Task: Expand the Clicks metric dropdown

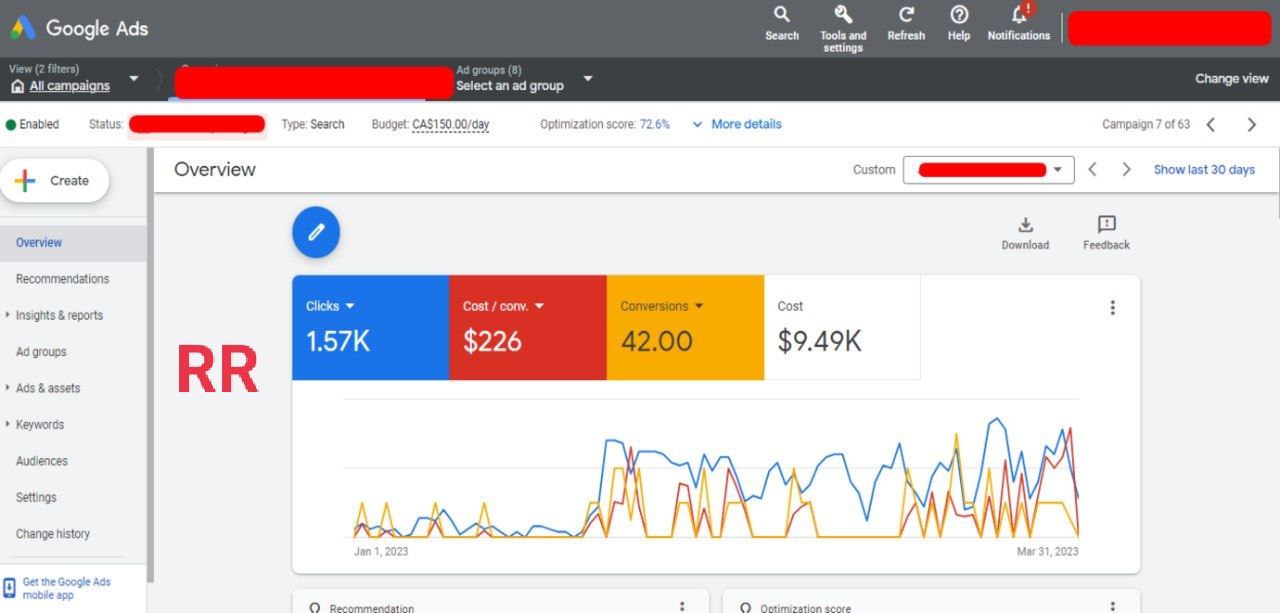Action: [350, 306]
